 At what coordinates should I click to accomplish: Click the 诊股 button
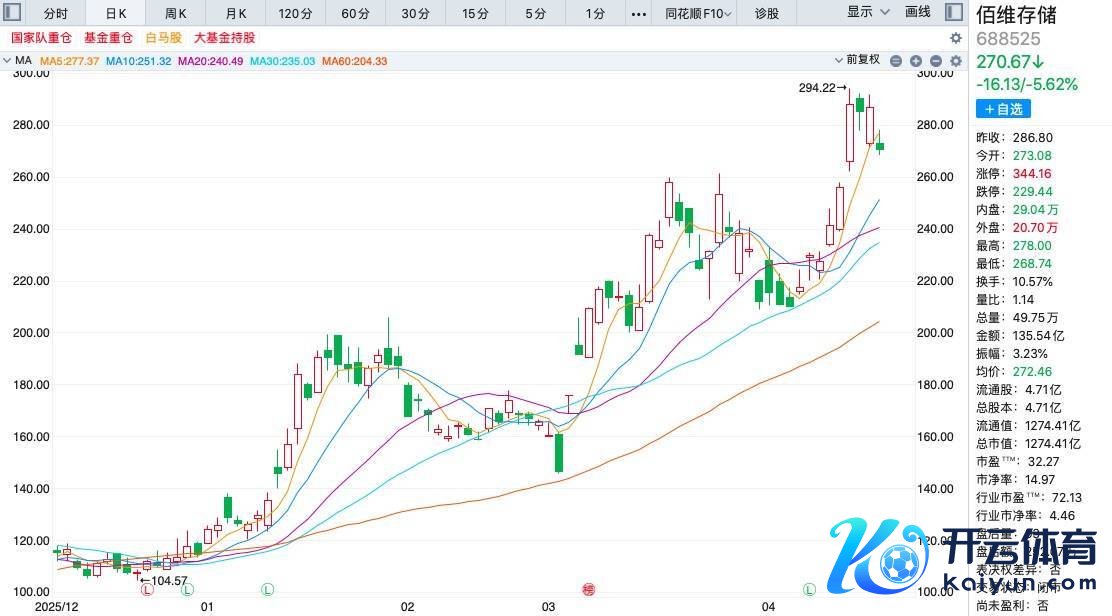pyautogui.click(x=766, y=14)
